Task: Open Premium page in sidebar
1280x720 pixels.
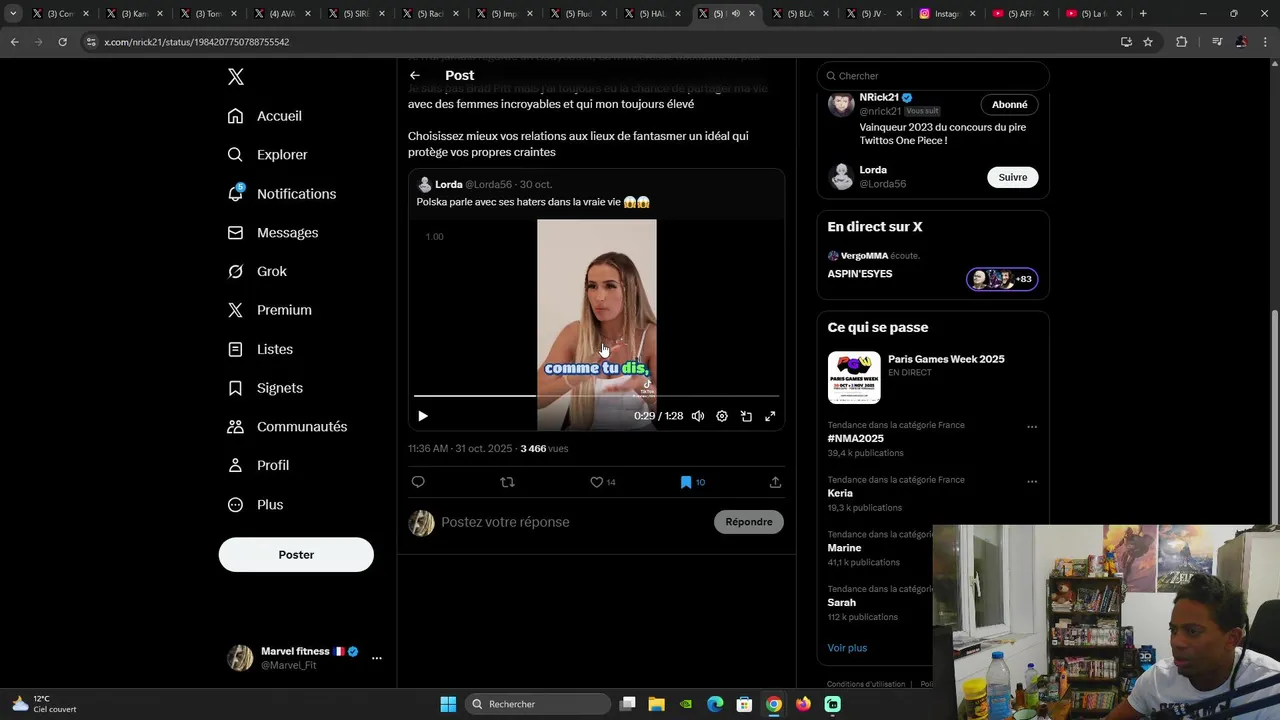Action: (269, 310)
